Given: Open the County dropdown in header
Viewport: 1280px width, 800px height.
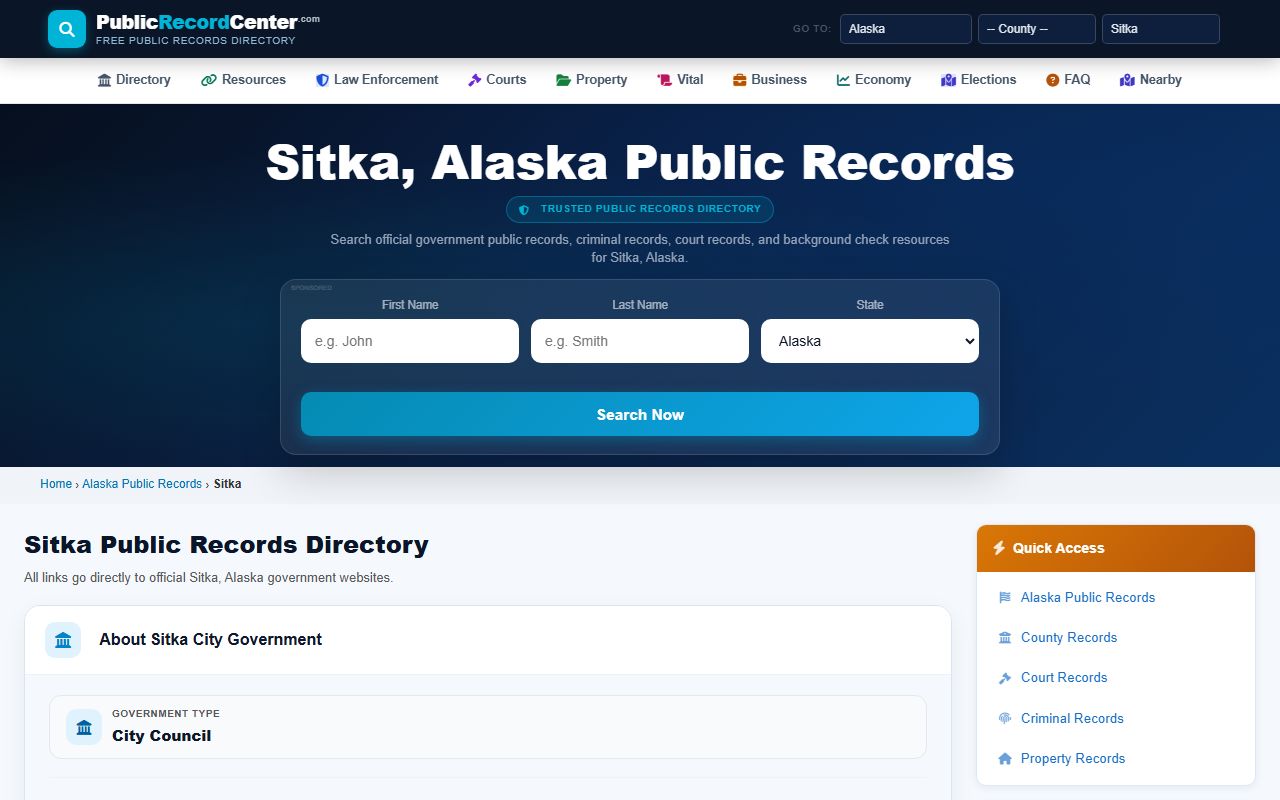Looking at the screenshot, I should click(x=1037, y=29).
